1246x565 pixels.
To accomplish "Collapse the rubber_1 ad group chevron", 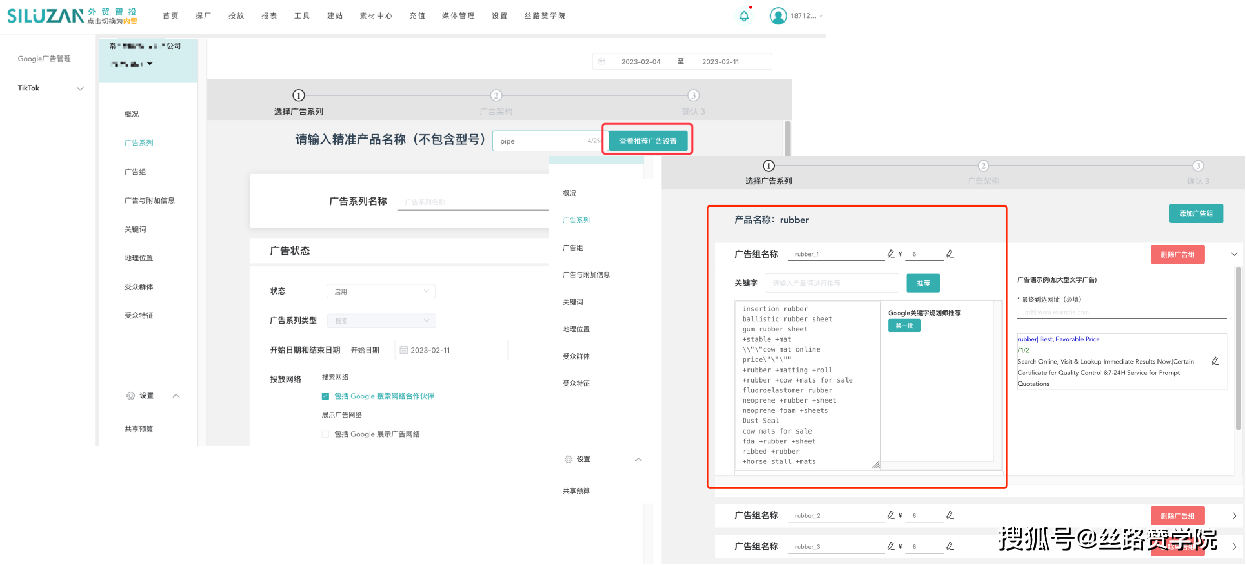I will pos(1234,255).
